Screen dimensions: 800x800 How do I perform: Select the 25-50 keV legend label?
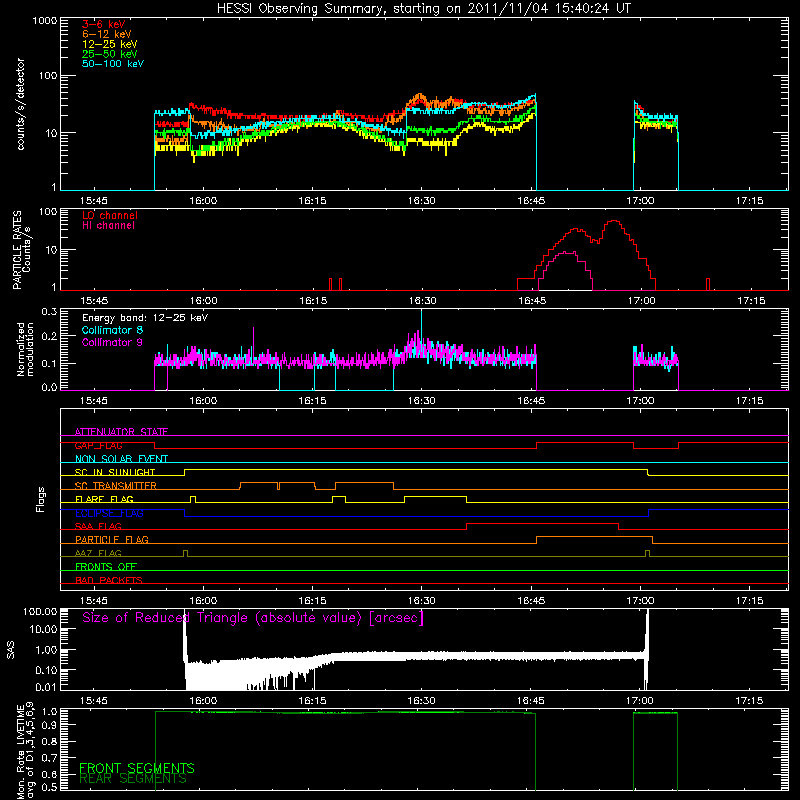110,54
